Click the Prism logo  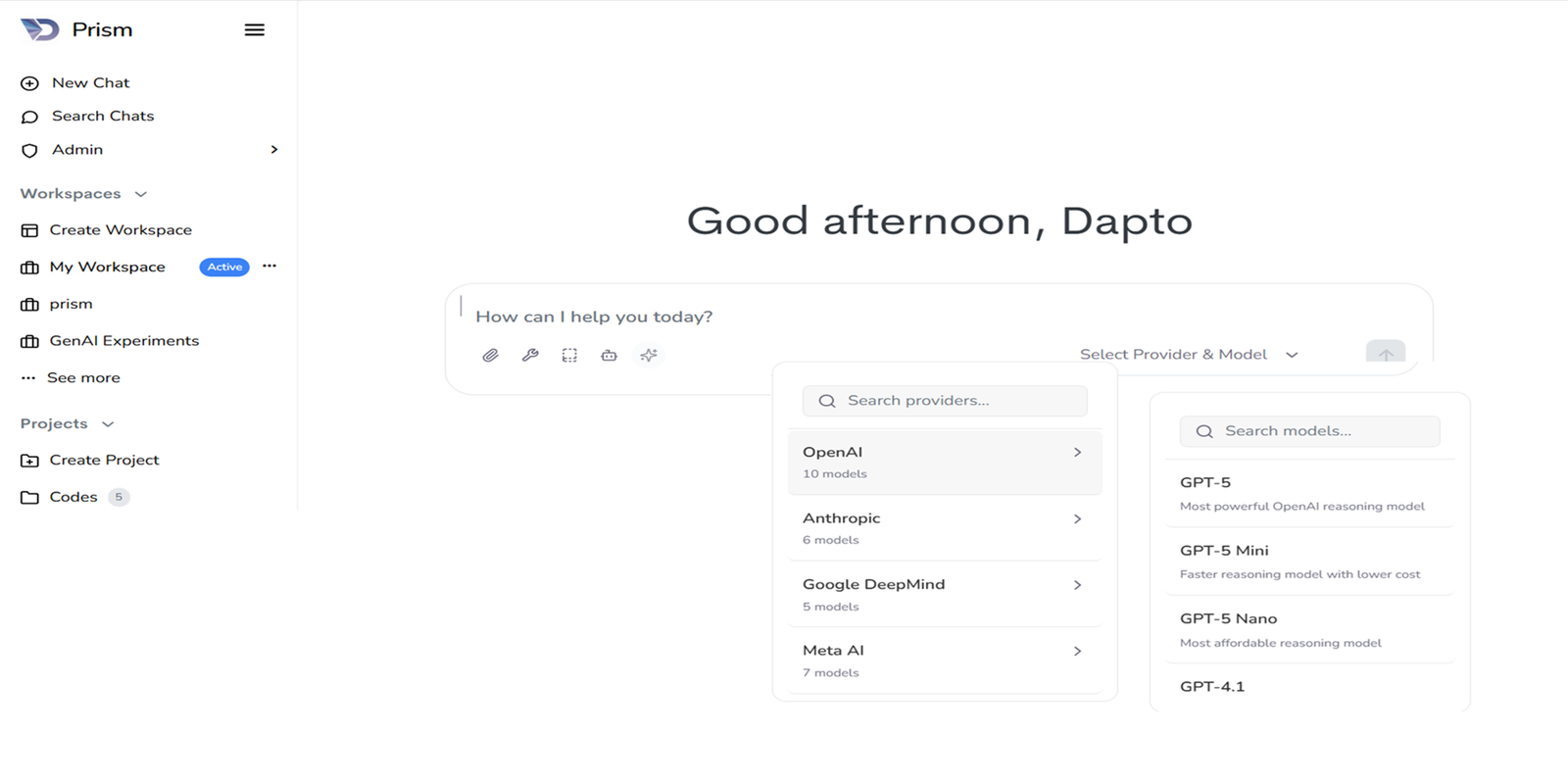point(40,29)
